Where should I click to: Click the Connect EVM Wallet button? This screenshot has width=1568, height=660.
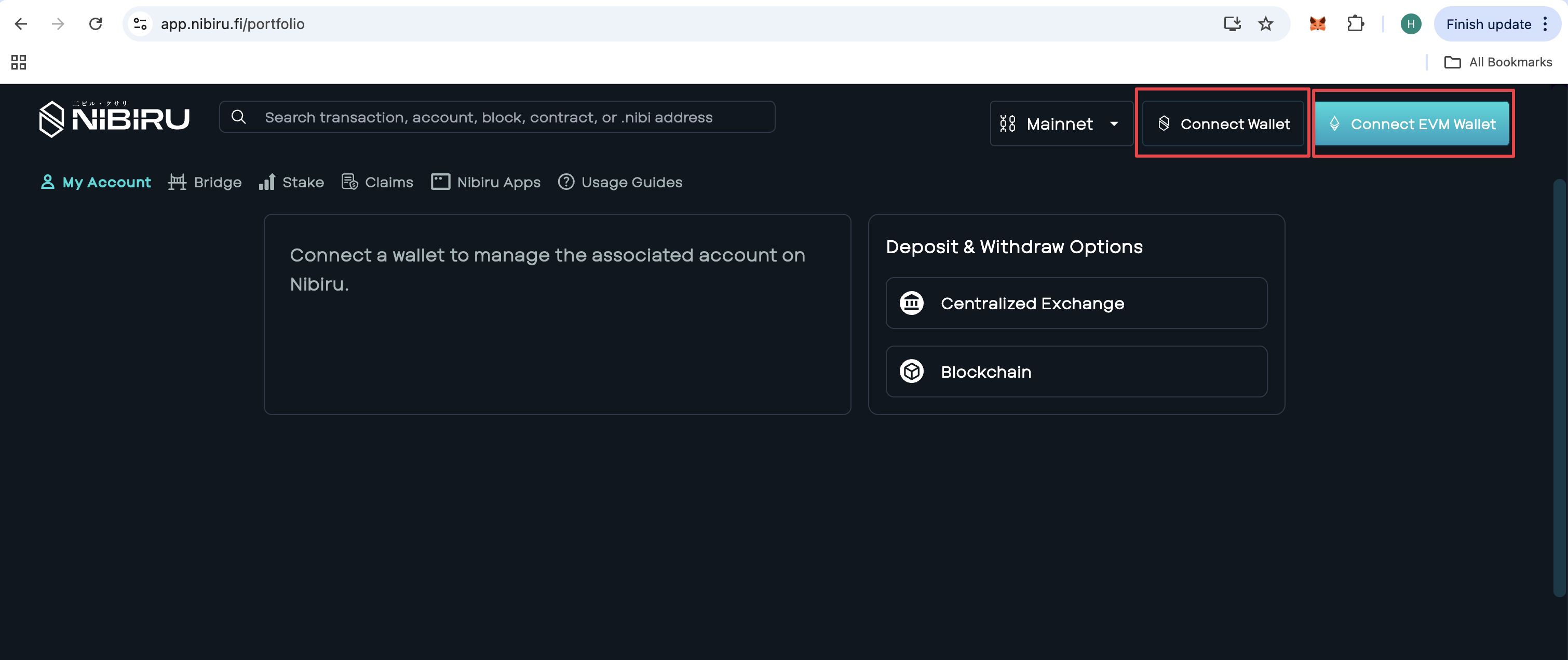coord(1412,123)
